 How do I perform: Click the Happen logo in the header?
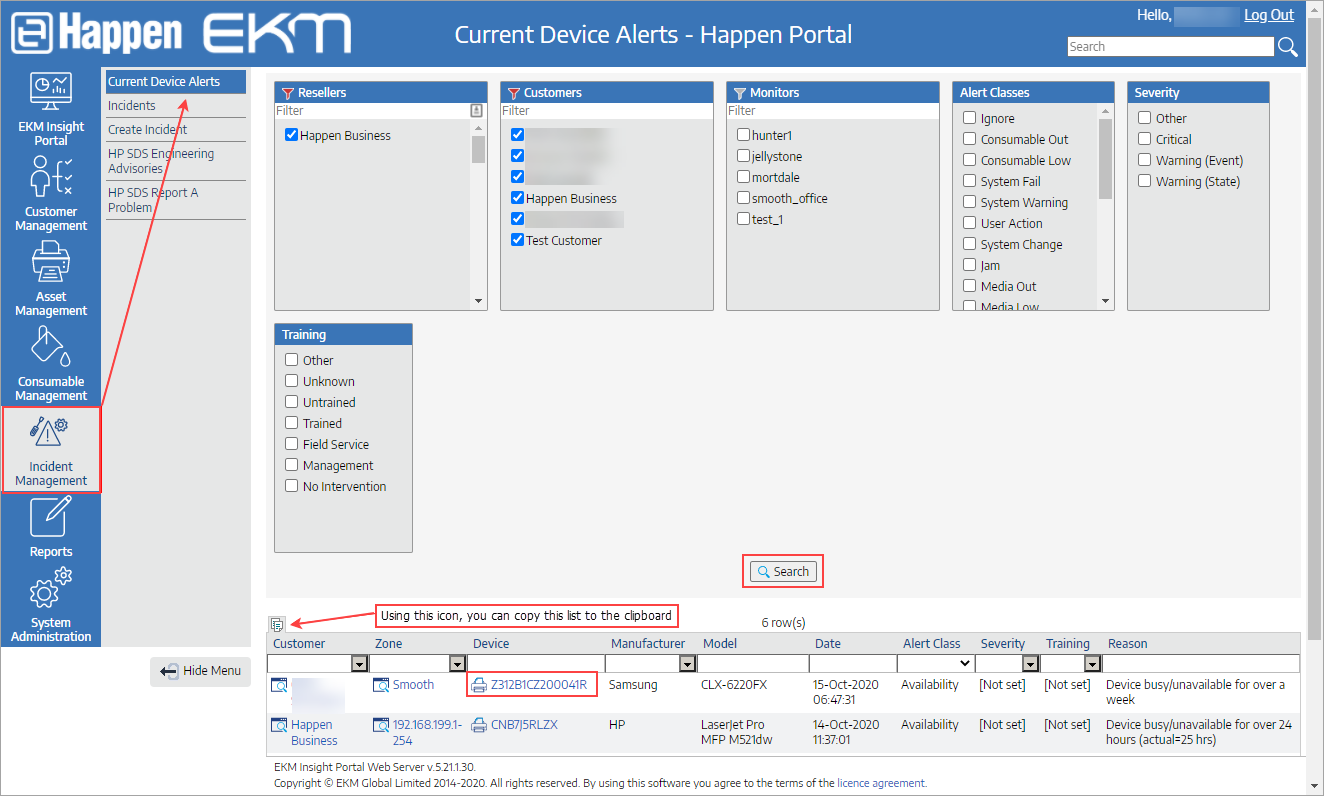coord(97,34)
